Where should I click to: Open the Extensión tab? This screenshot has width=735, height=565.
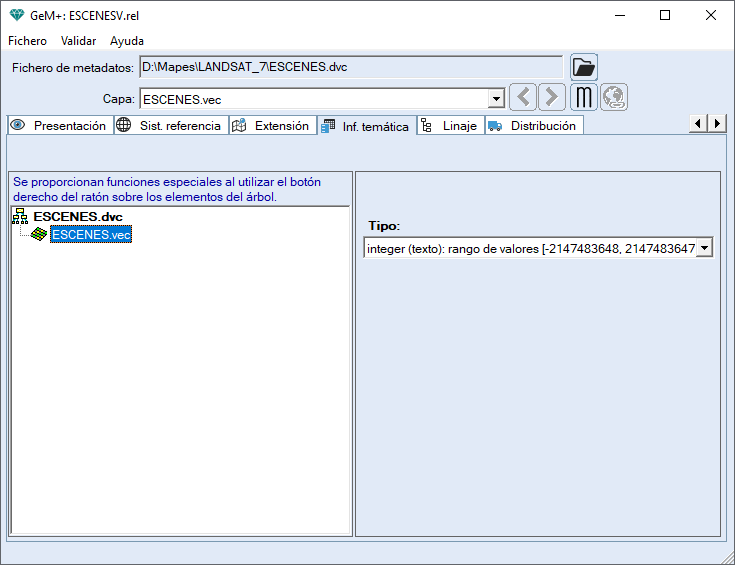pos(272,126)
